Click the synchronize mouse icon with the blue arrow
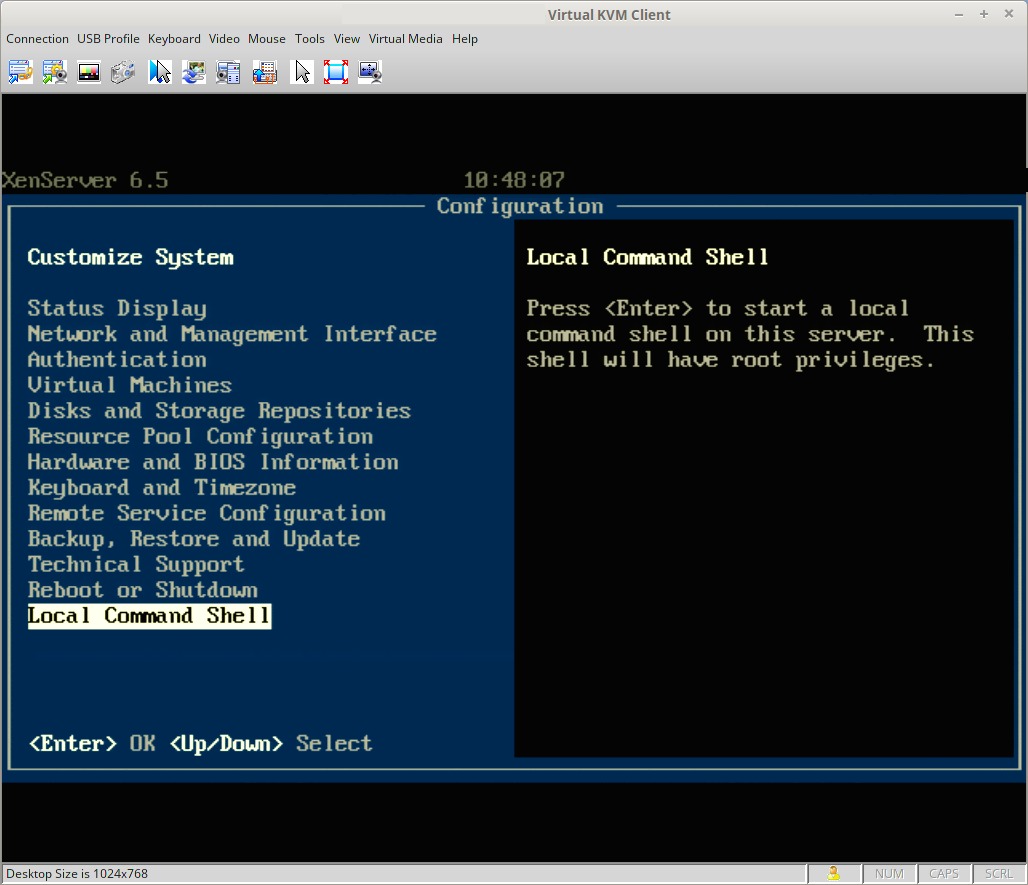This screenshot has width=1028, height=885. click(x=159, y=72)
